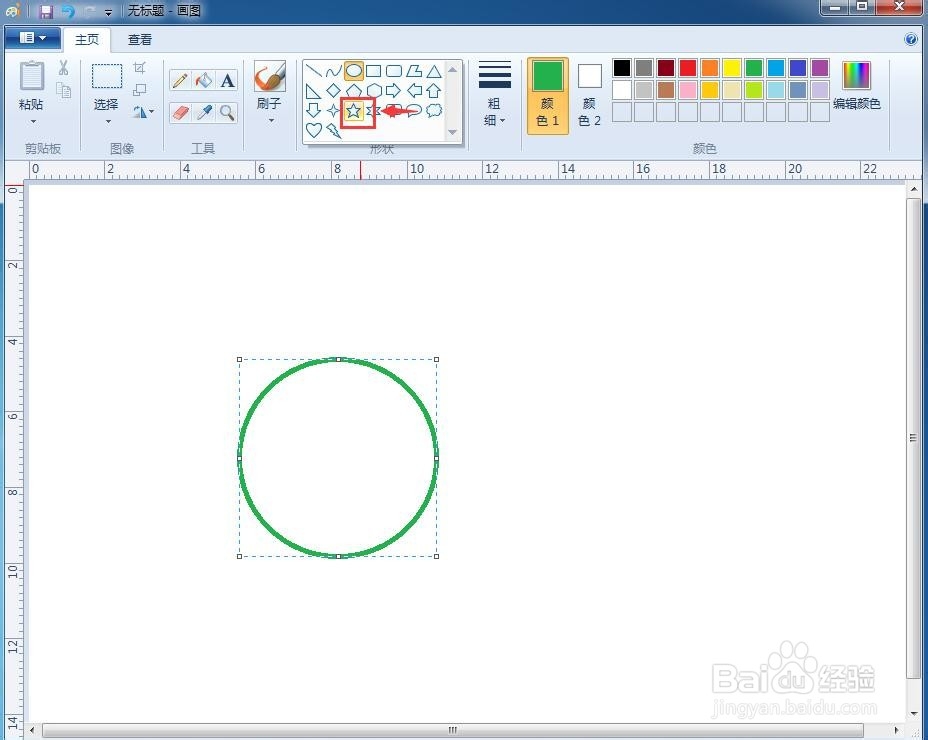Select the Right arrow shape
This screenshot has height=740, width=928.
[x=394, y=91]
